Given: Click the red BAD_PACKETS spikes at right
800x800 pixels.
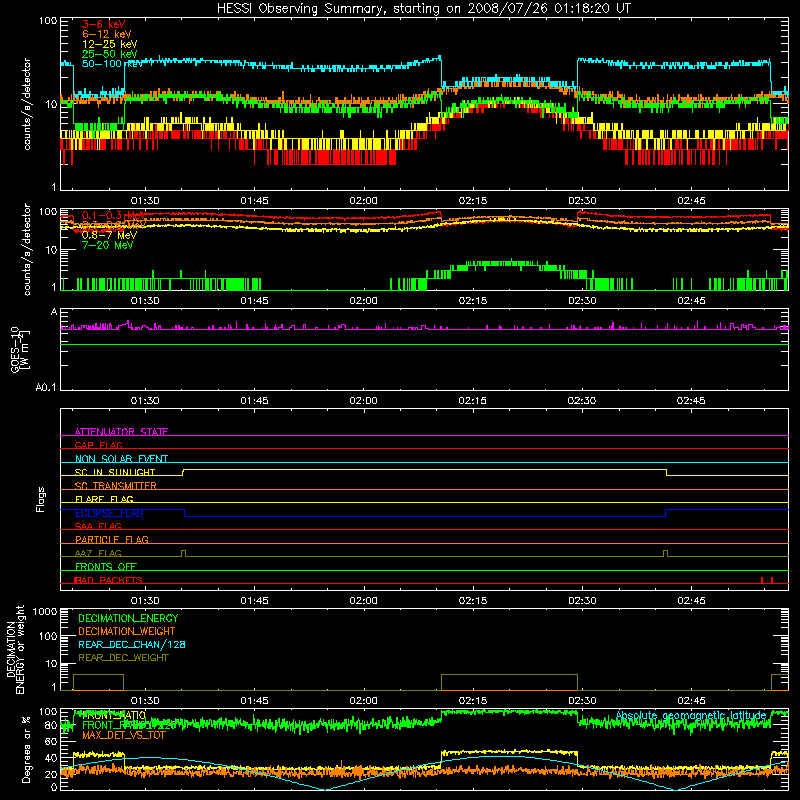Looking at the screenshot, I should [x=767, y=580].
